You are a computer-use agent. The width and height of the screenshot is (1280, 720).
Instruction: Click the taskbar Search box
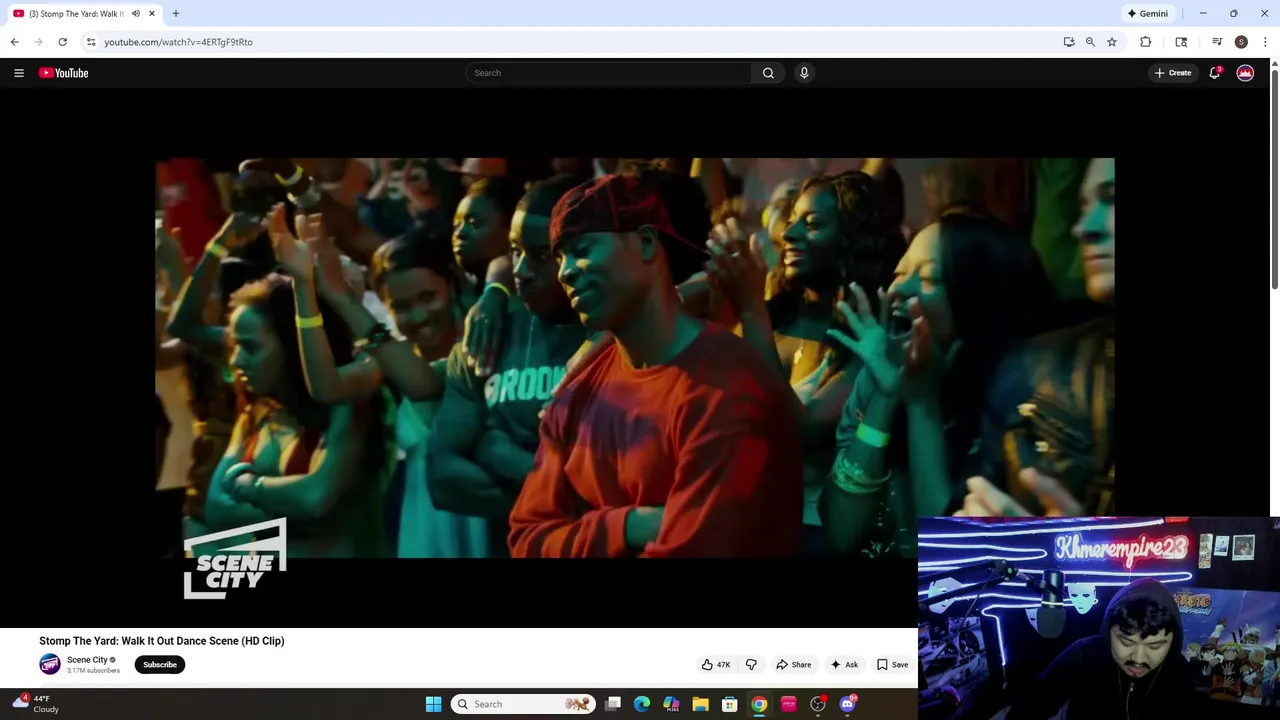click(x=523, y=704)
